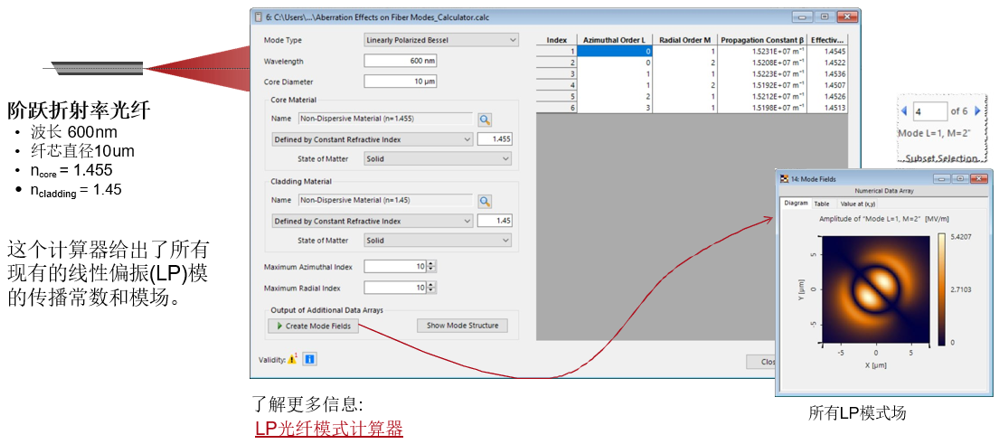Minimize the Mode Fields window
1004x444 pixels.
click(943, 179)
